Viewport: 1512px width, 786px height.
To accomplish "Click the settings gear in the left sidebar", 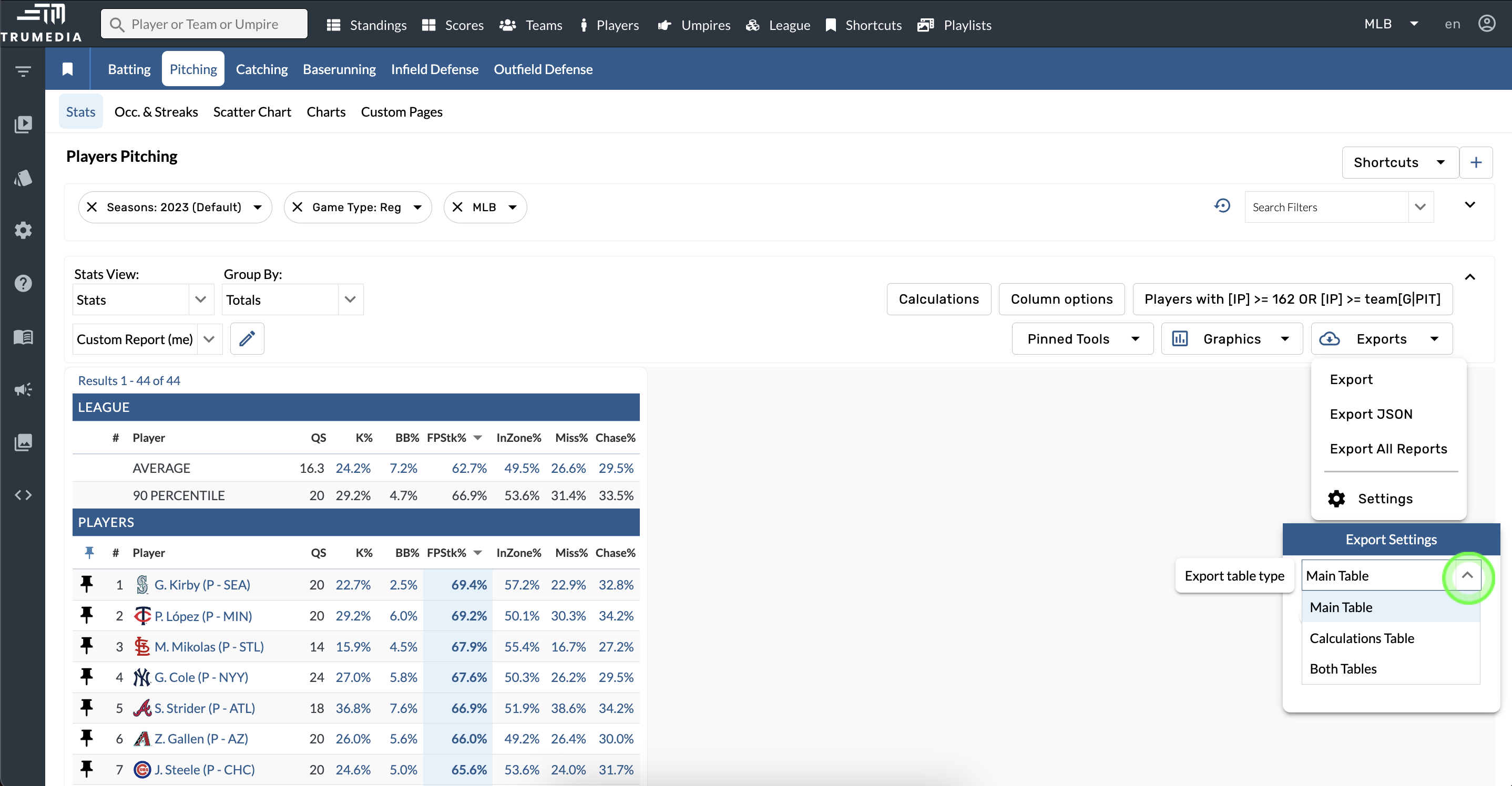I will pyautogui.click(x=24, y=230).
